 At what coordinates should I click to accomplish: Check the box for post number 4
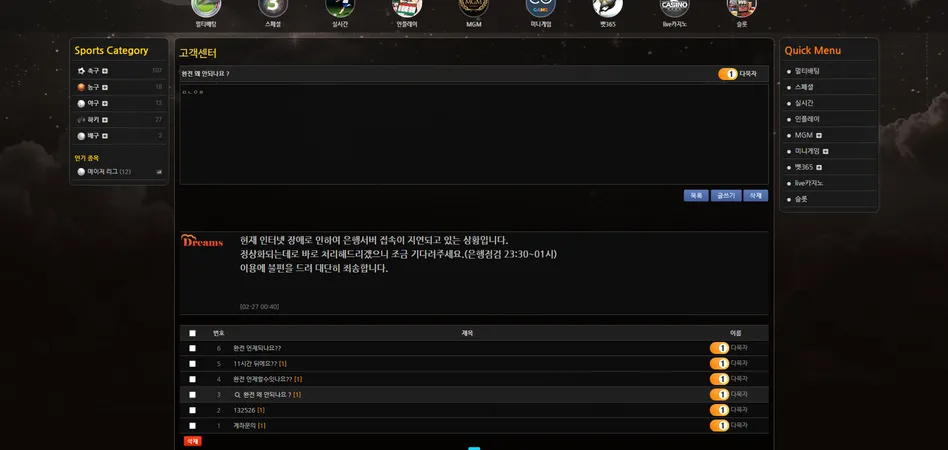[x=192, y=379]
